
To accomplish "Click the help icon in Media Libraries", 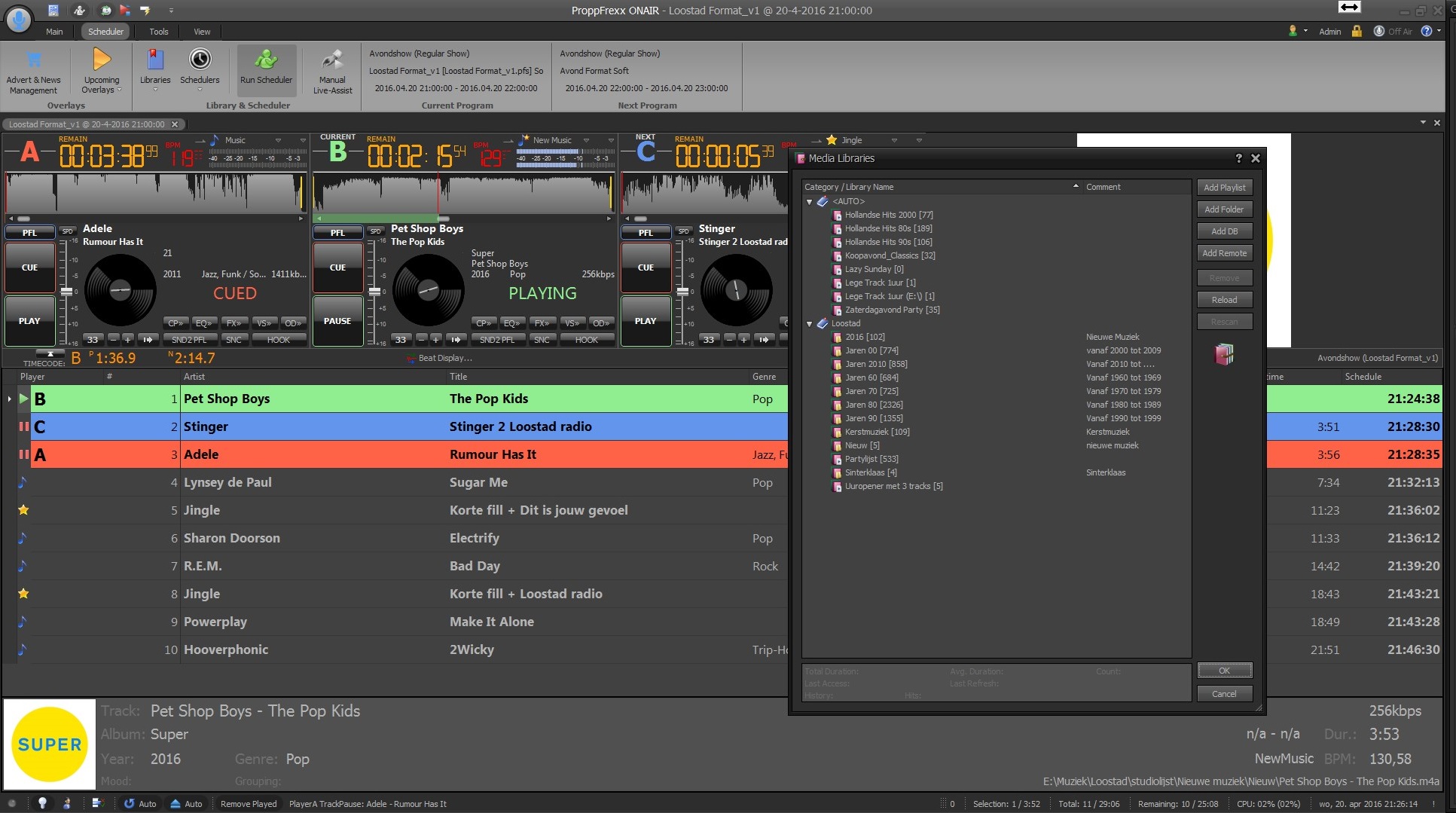I will [1238, 158].
